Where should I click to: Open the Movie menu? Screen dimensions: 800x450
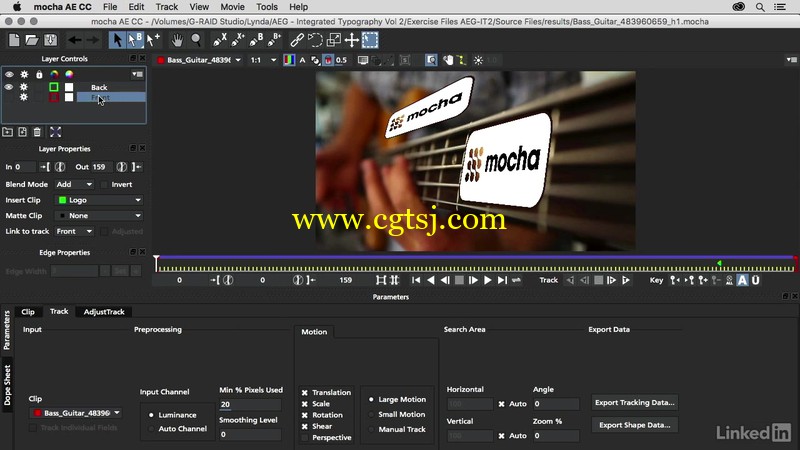coord(232,7)
